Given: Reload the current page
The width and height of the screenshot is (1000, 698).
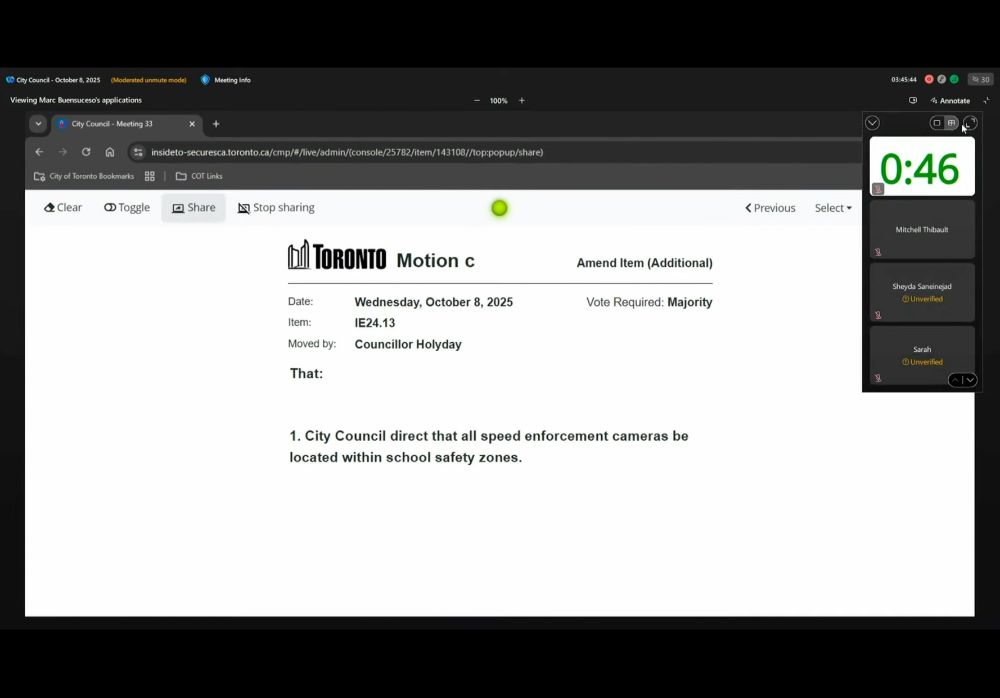Looking at the screenshot, I should [x=86, y=152].
